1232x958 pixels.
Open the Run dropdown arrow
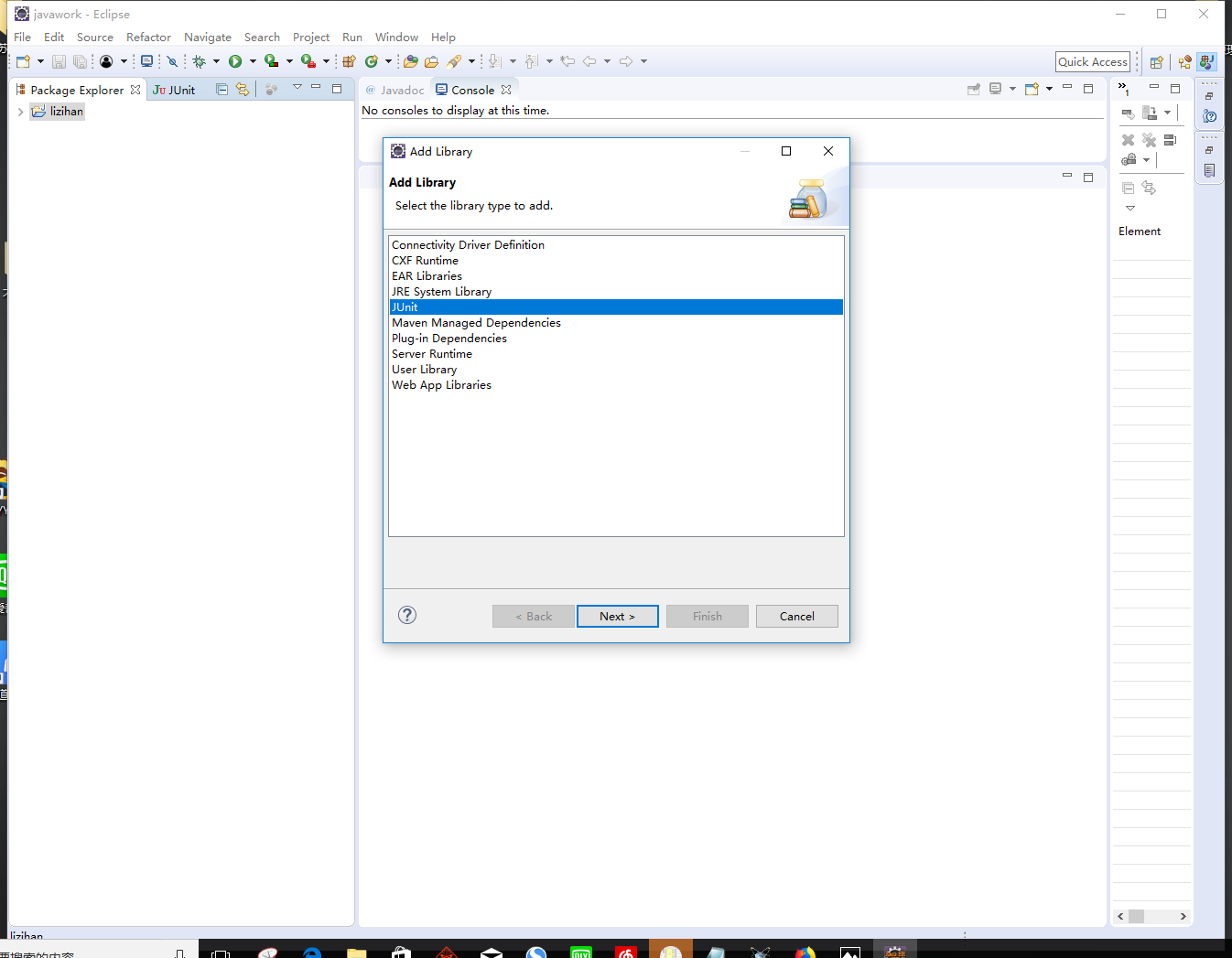[253, 61]
